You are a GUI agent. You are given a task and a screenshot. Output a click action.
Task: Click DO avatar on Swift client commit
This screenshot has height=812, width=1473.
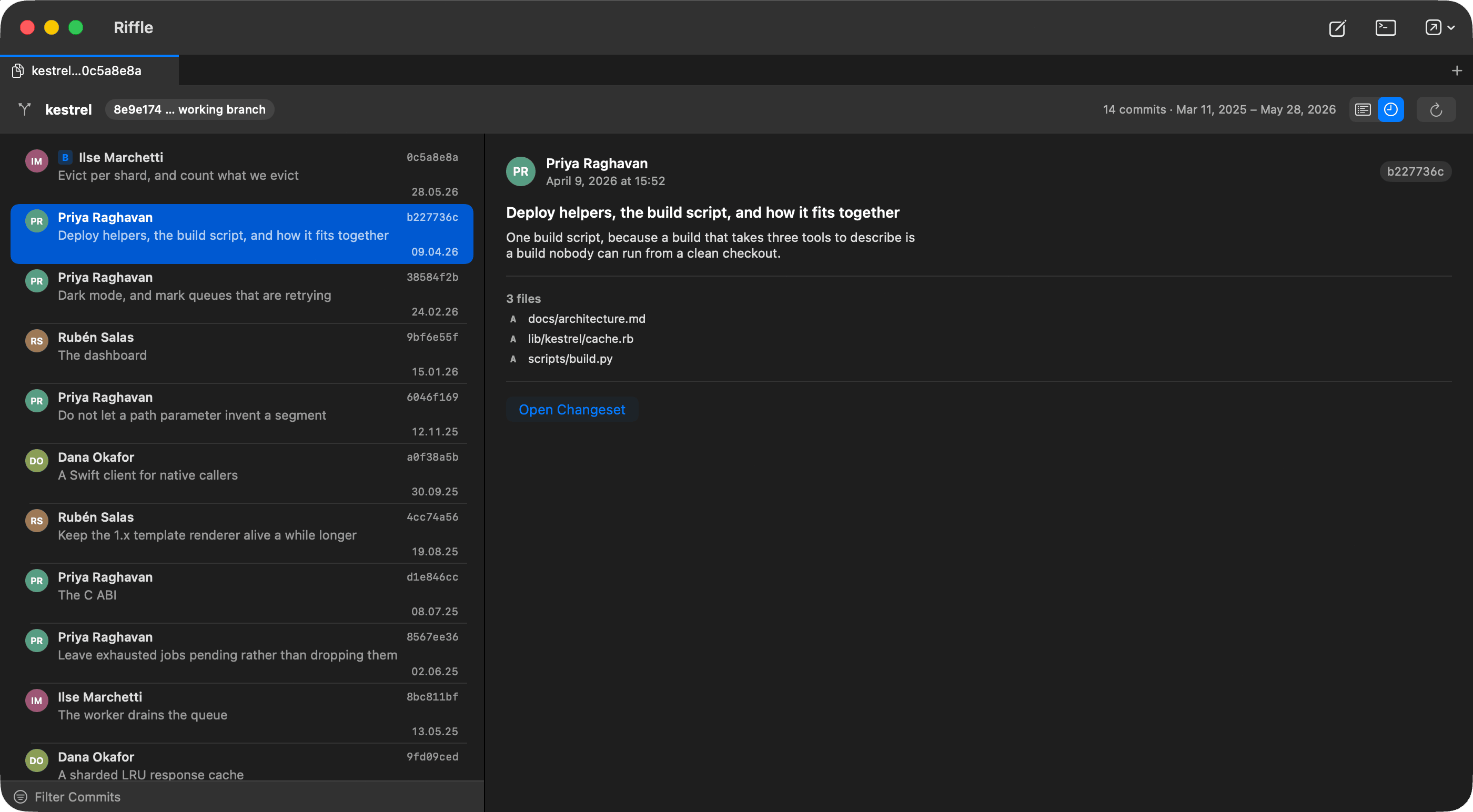pyautogui.click(x=37, y=461)
